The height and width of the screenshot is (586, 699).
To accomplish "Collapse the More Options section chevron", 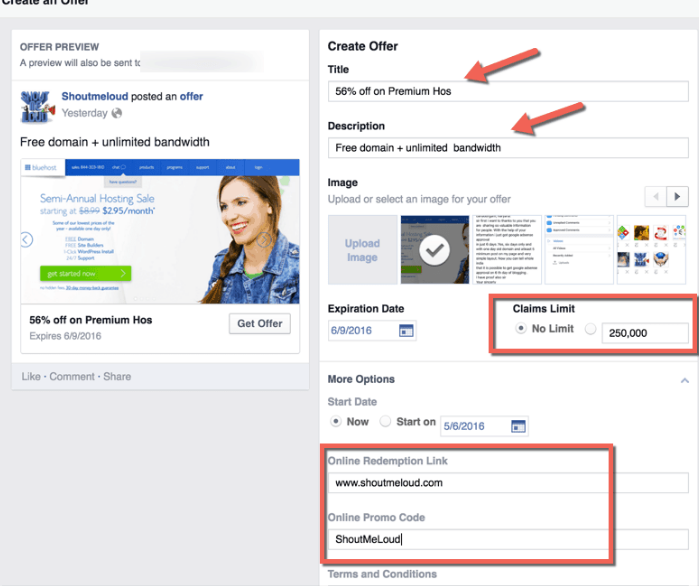I will point(684,380).
